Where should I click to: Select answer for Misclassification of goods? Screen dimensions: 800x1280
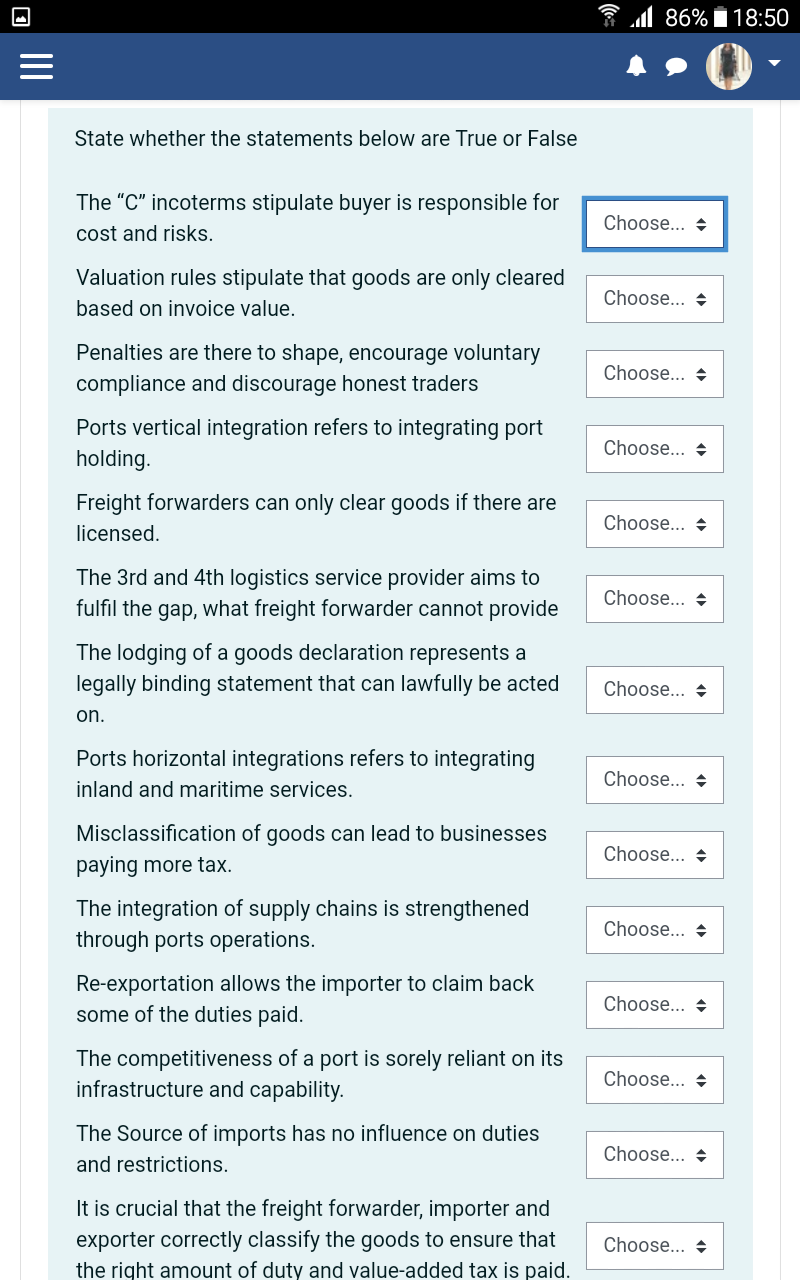655,855
